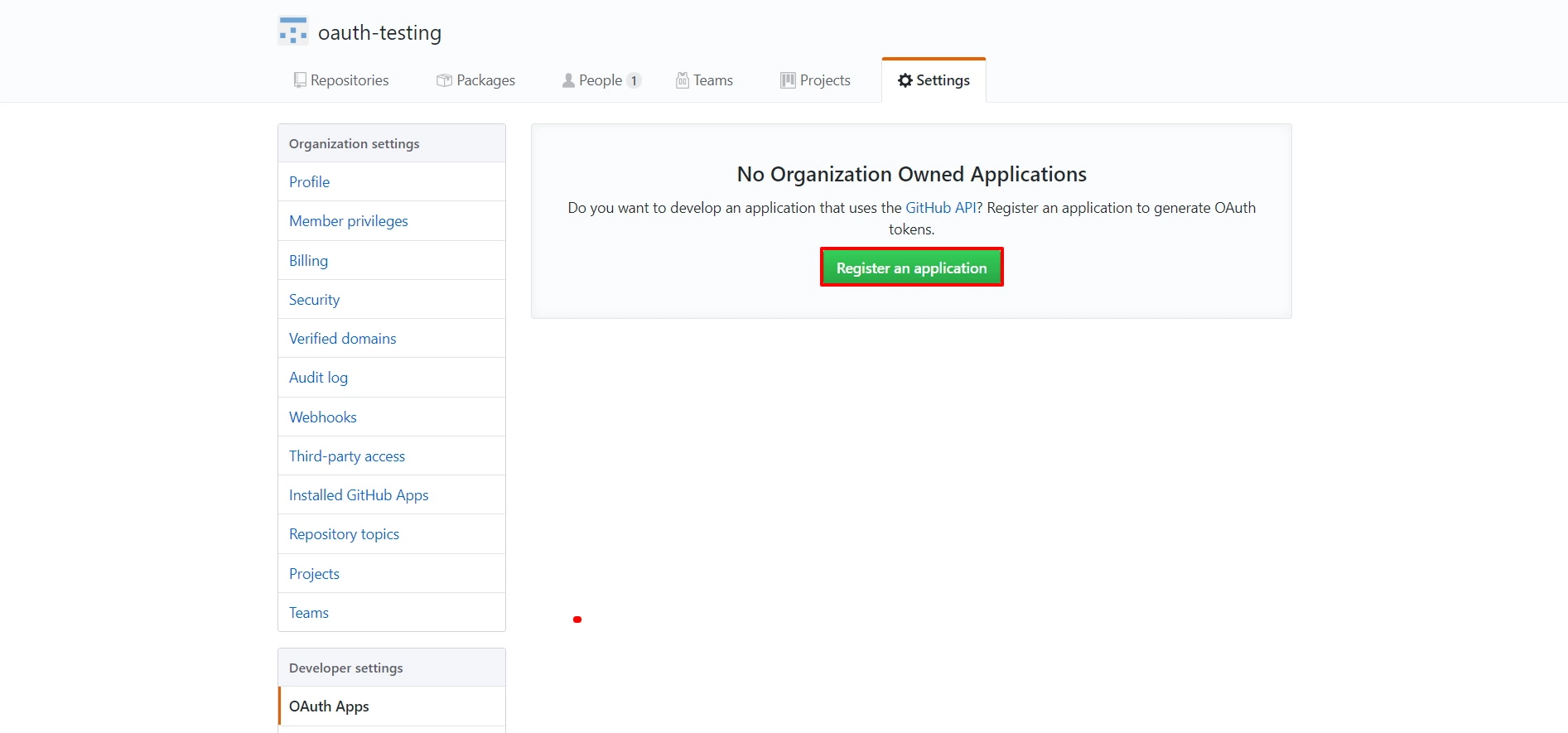
Task: Click the Teams jersey icon
Action: (683, 80)
